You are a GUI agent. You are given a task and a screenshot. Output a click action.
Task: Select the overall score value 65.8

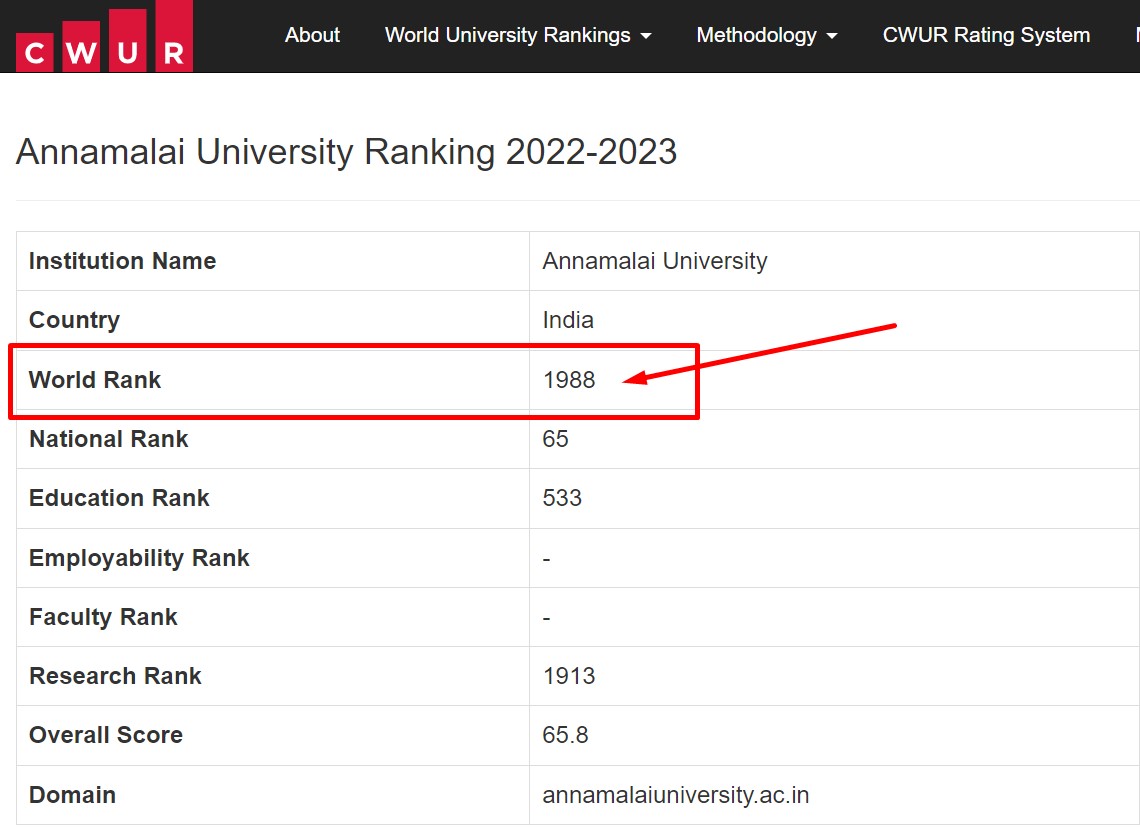[x=565, y=735]
